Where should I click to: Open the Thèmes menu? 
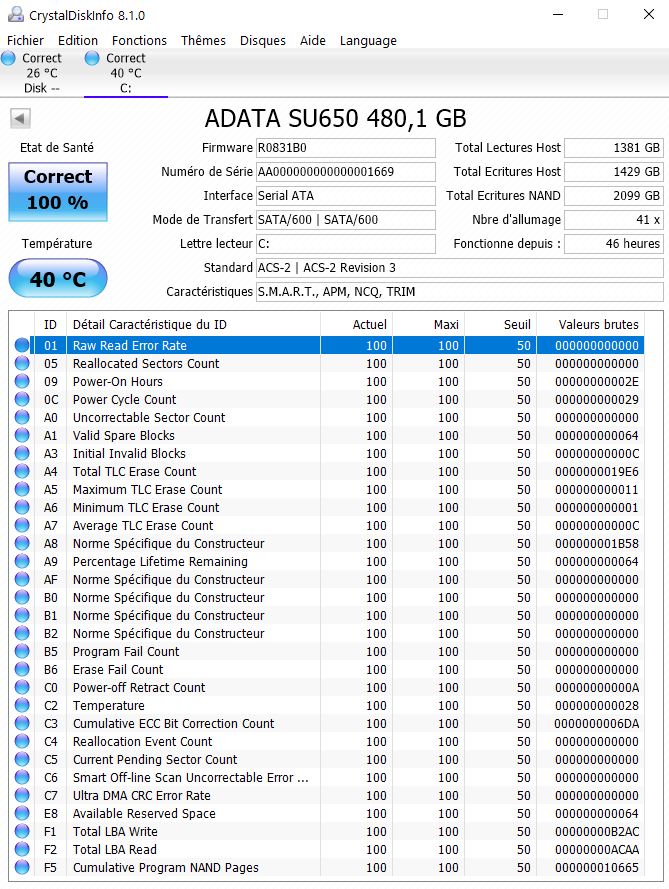point(203,40)
